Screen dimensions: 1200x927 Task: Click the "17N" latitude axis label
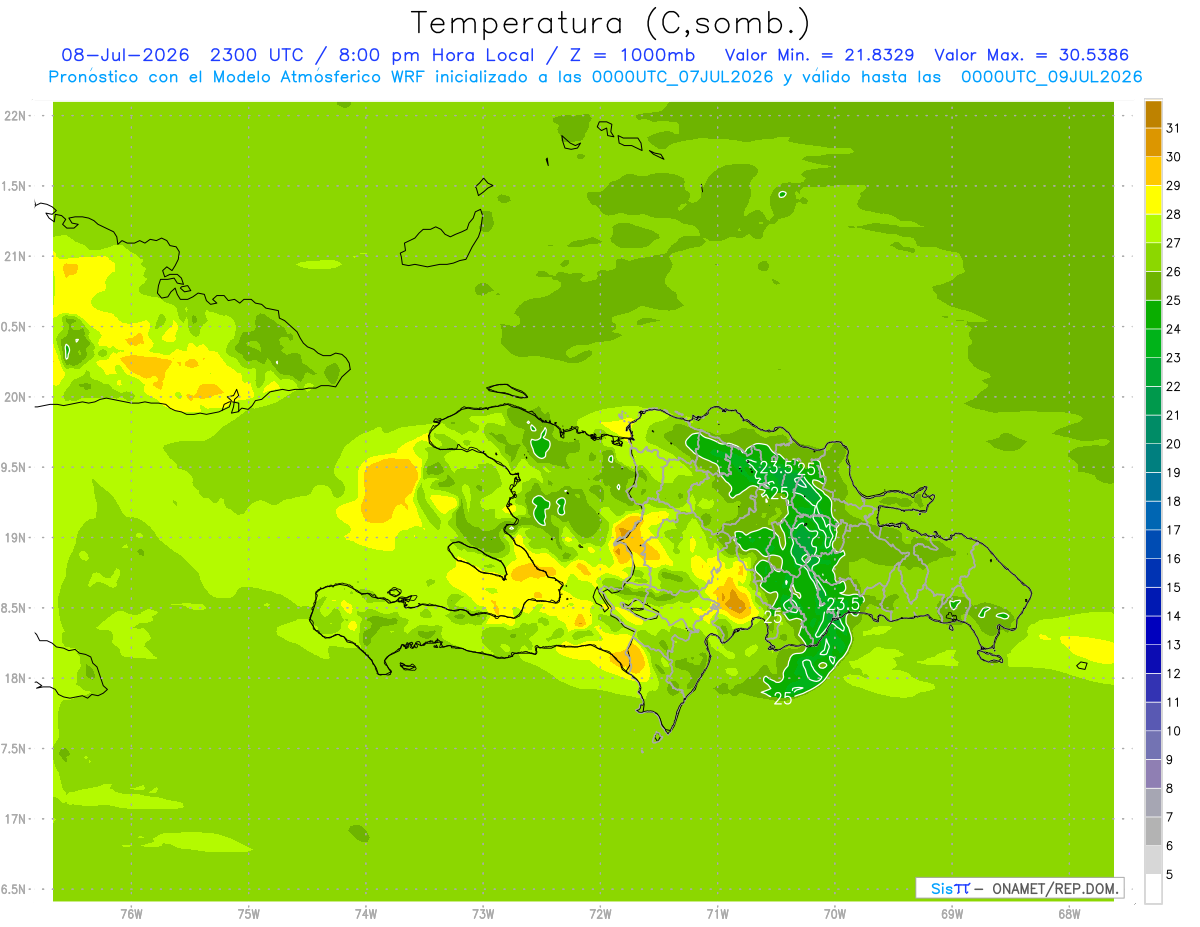click(14, 819)
